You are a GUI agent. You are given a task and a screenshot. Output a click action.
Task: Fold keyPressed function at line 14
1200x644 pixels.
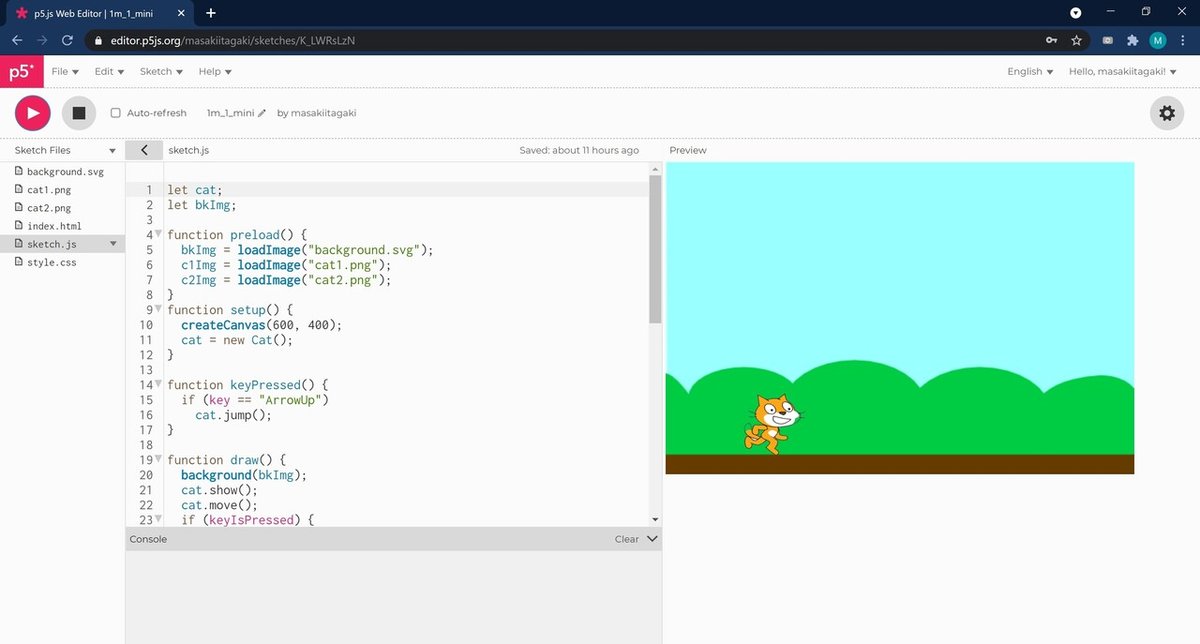pos(158,384)
